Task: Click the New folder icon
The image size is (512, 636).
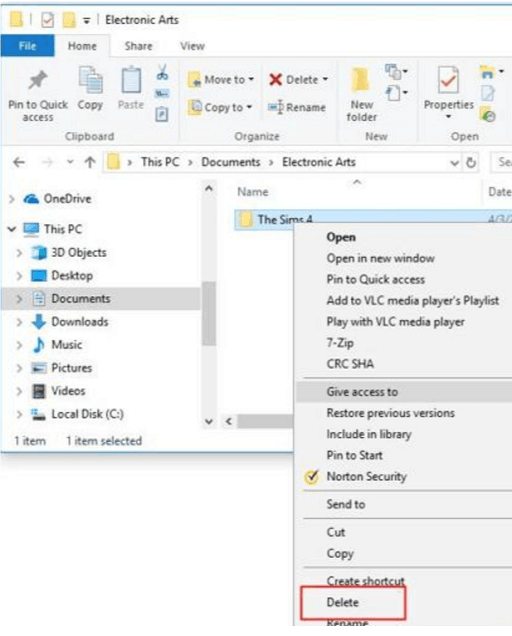Action: pos(360,80)
